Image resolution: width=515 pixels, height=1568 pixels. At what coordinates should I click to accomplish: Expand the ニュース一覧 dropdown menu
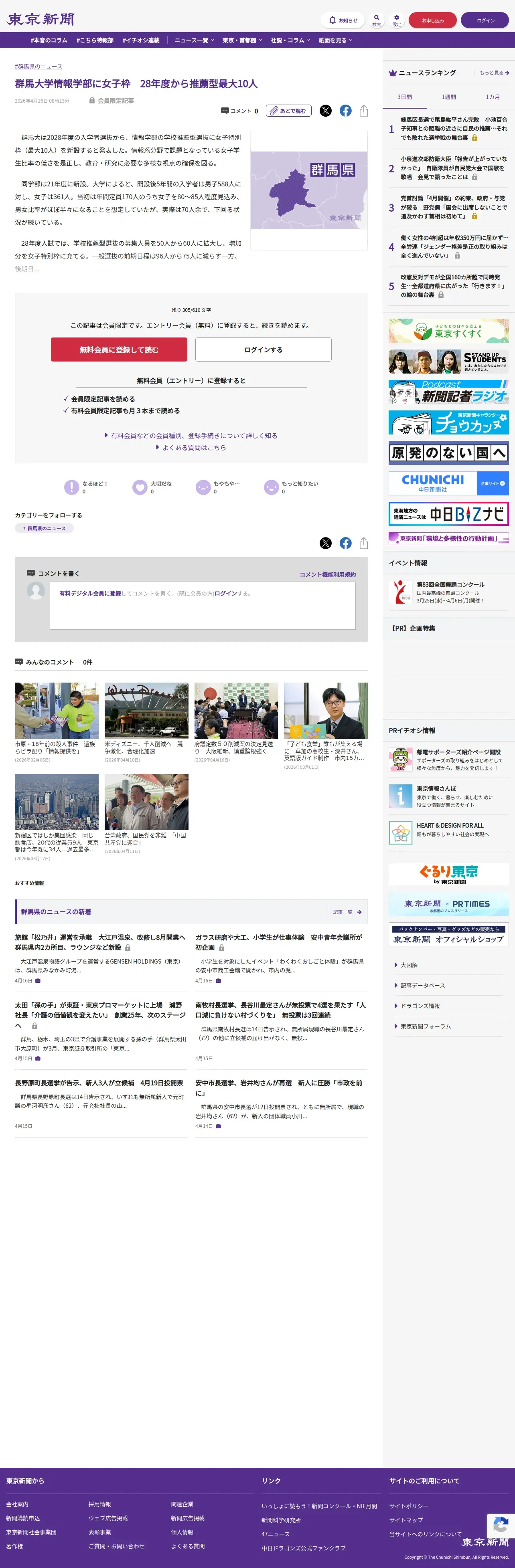pyautogui.click(x=194, y=40)
